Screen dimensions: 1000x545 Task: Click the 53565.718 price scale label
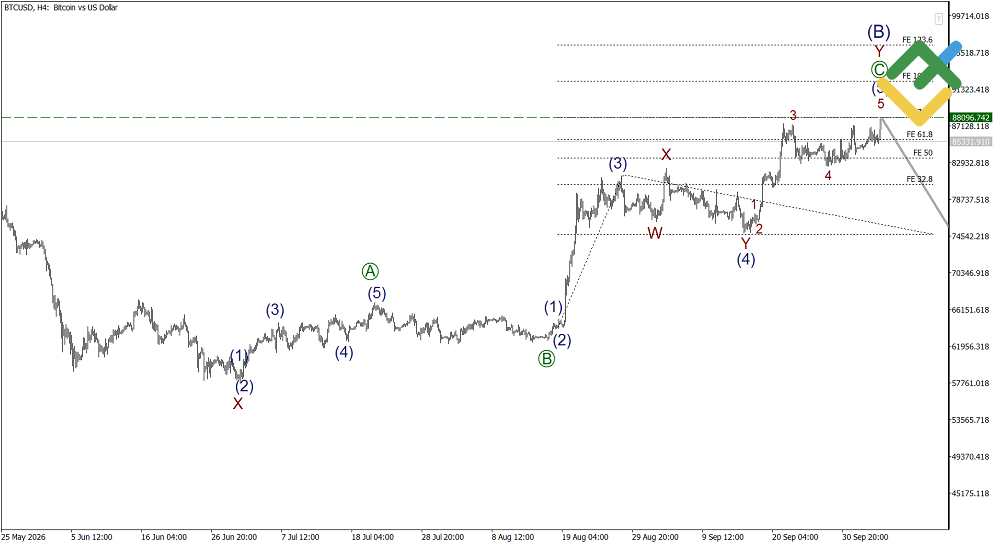(x=971, y=421)
